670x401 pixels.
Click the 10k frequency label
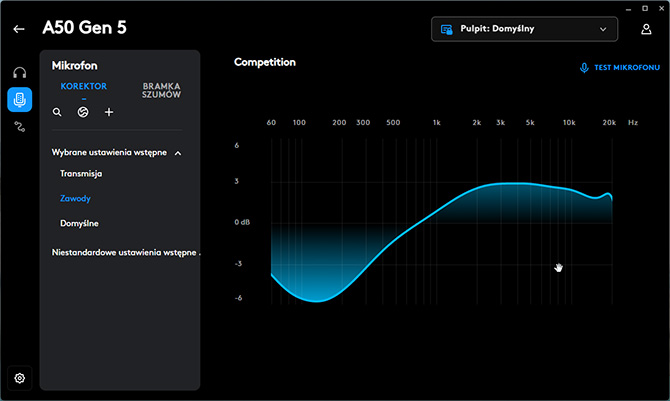[x=569, y=123]
